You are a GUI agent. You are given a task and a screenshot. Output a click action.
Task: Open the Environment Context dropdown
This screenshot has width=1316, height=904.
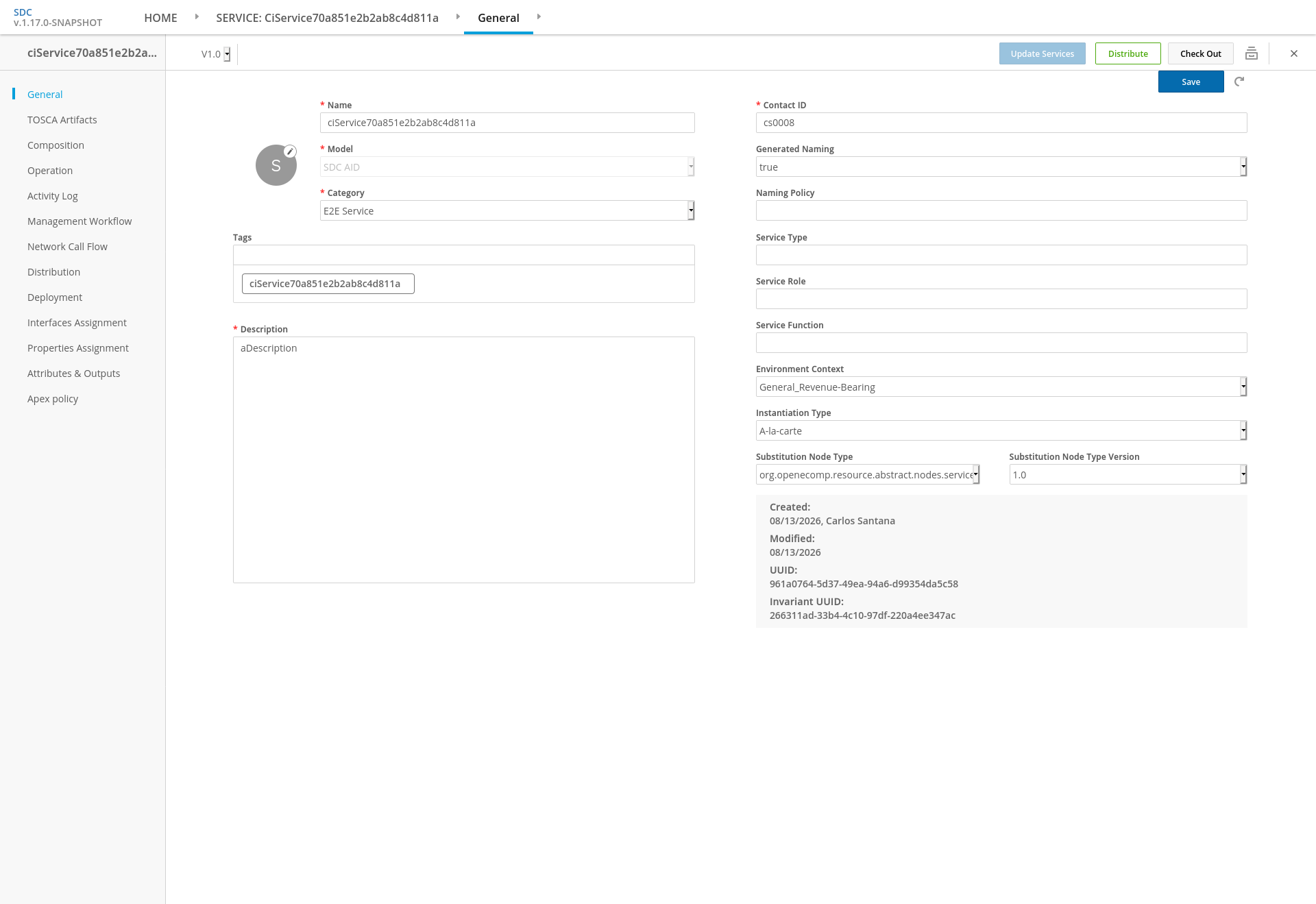(1001, 387)
